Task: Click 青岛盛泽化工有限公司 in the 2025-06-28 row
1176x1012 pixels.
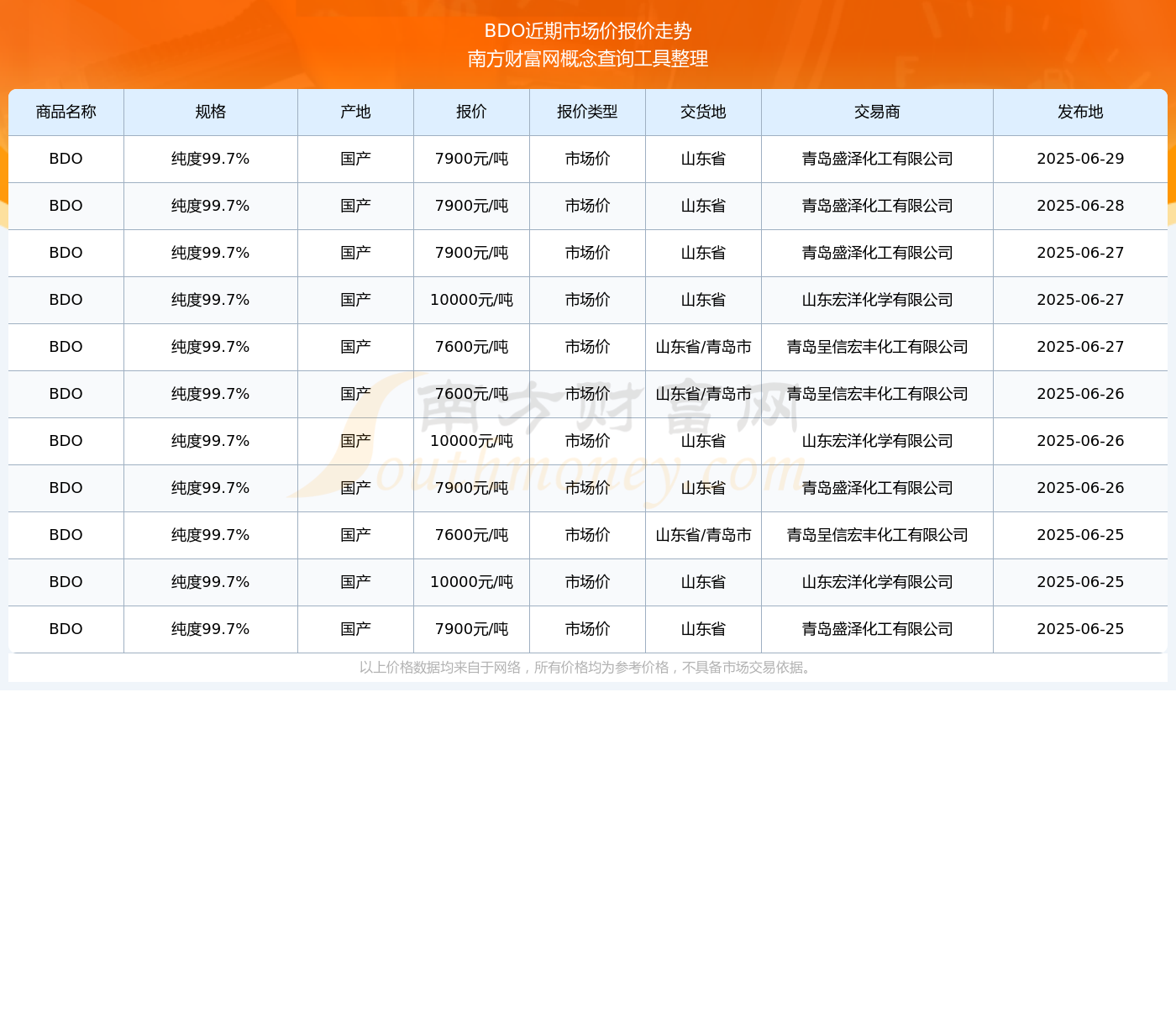Action: click(x=878, y=206)
